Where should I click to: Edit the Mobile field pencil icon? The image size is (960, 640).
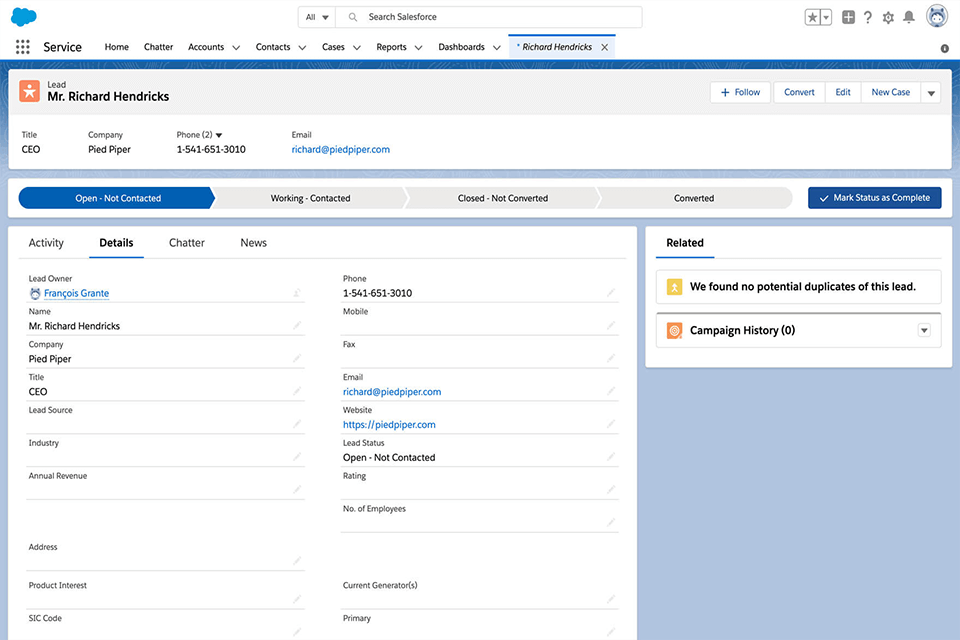611,325
